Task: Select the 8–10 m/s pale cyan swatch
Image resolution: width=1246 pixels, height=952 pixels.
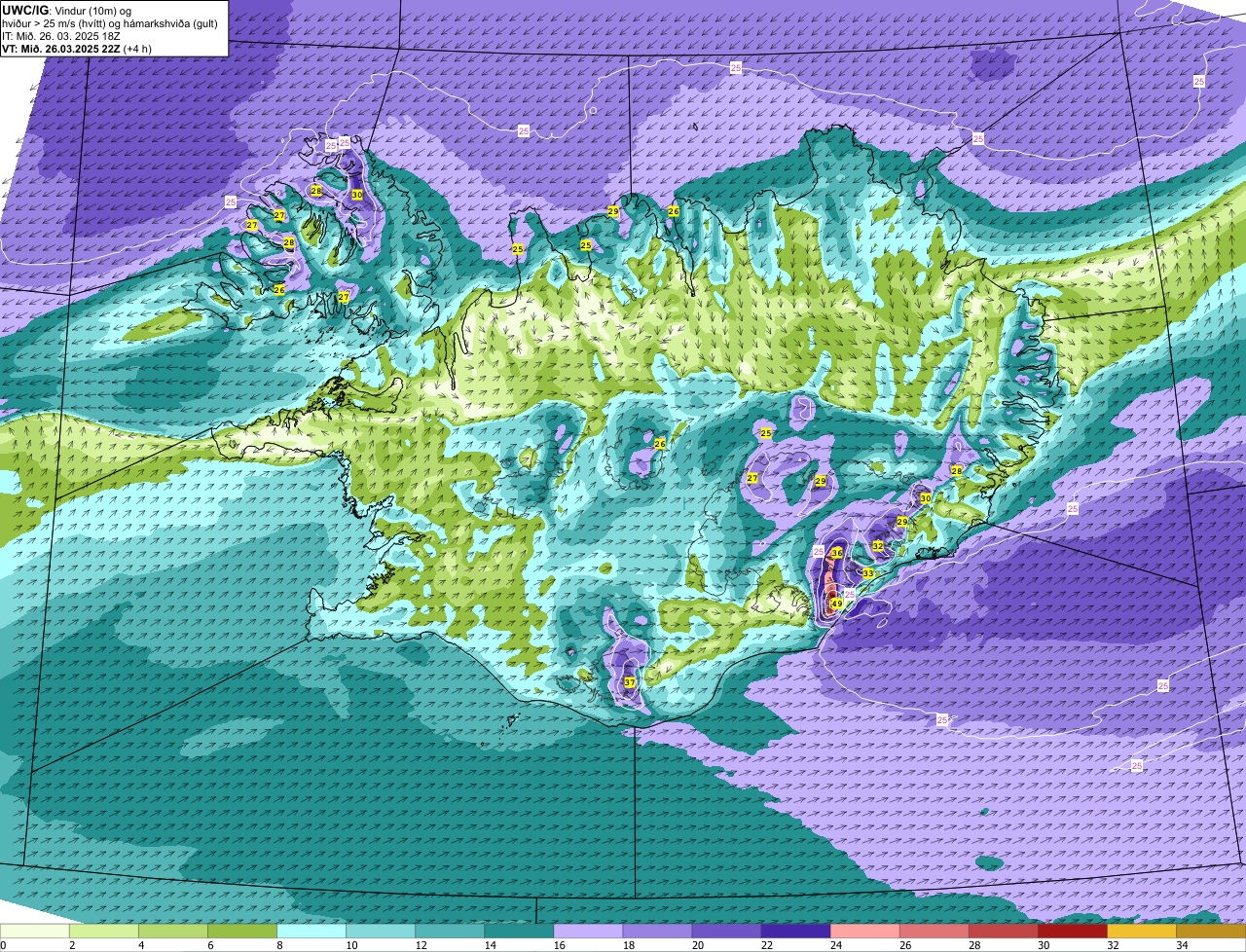Action: pyautogui.click(x=311, y=931)
